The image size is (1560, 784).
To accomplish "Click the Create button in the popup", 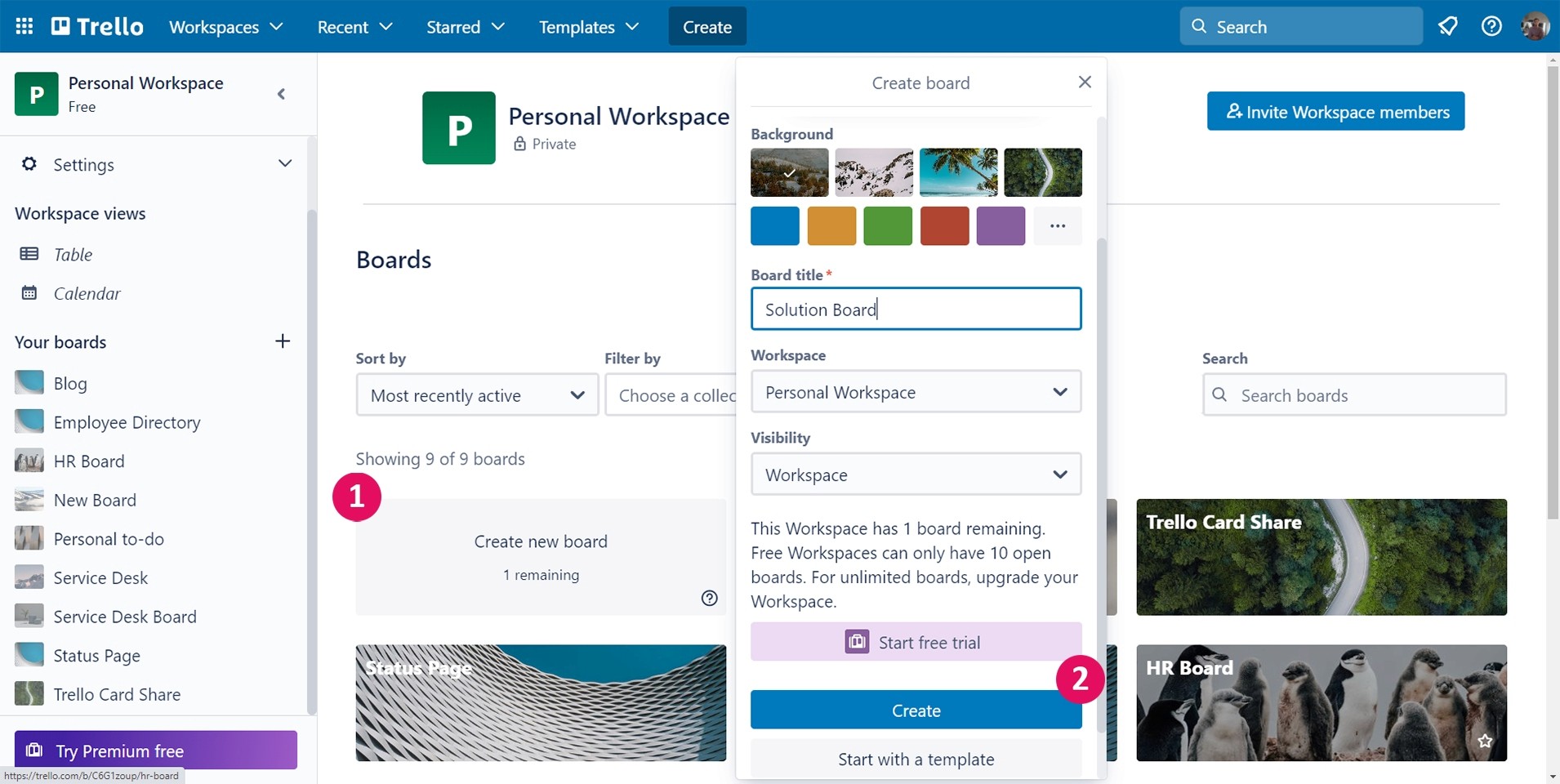I will point(916,710).
